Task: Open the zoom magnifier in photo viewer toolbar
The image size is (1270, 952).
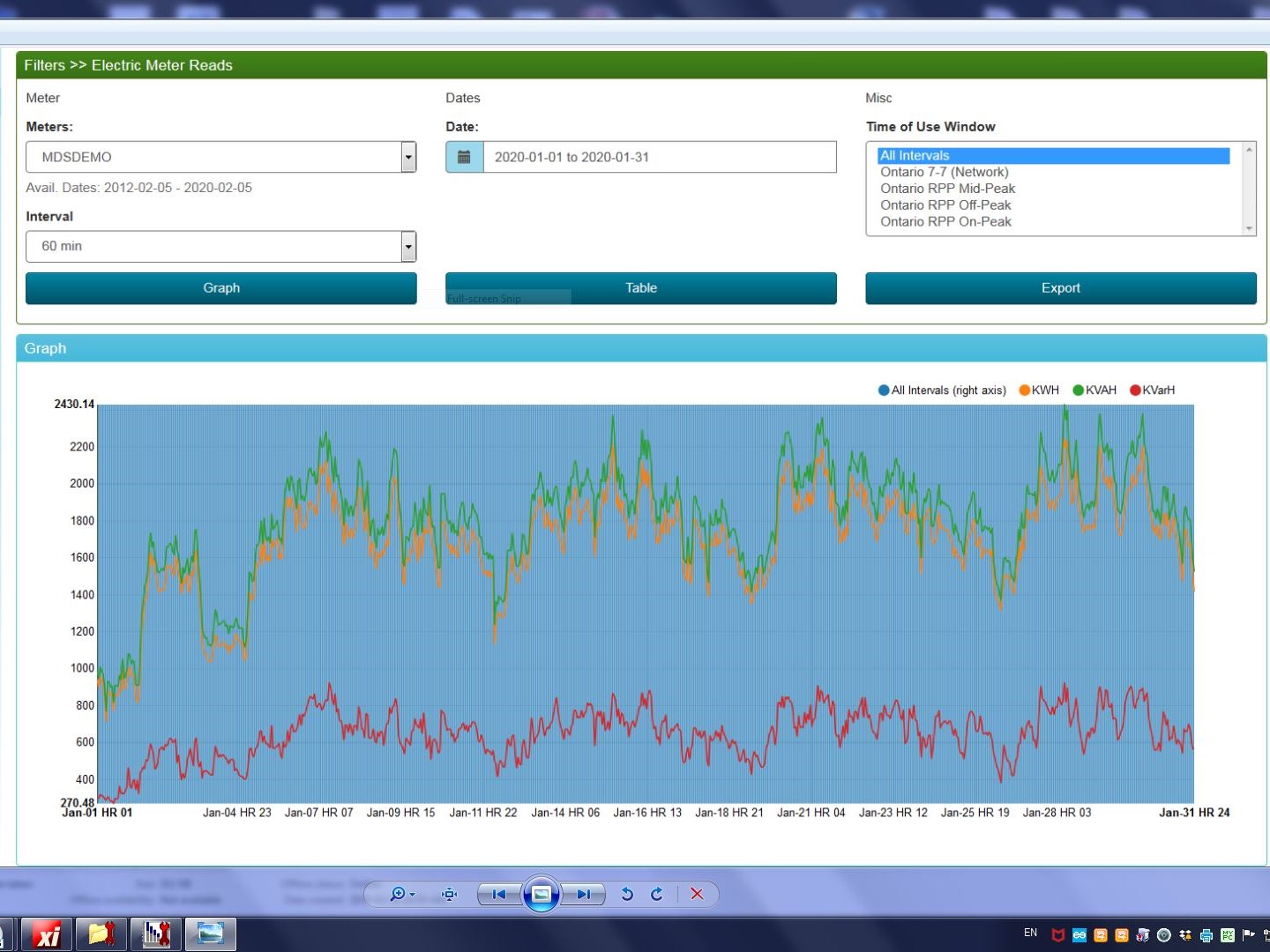Action: point(398,894)
